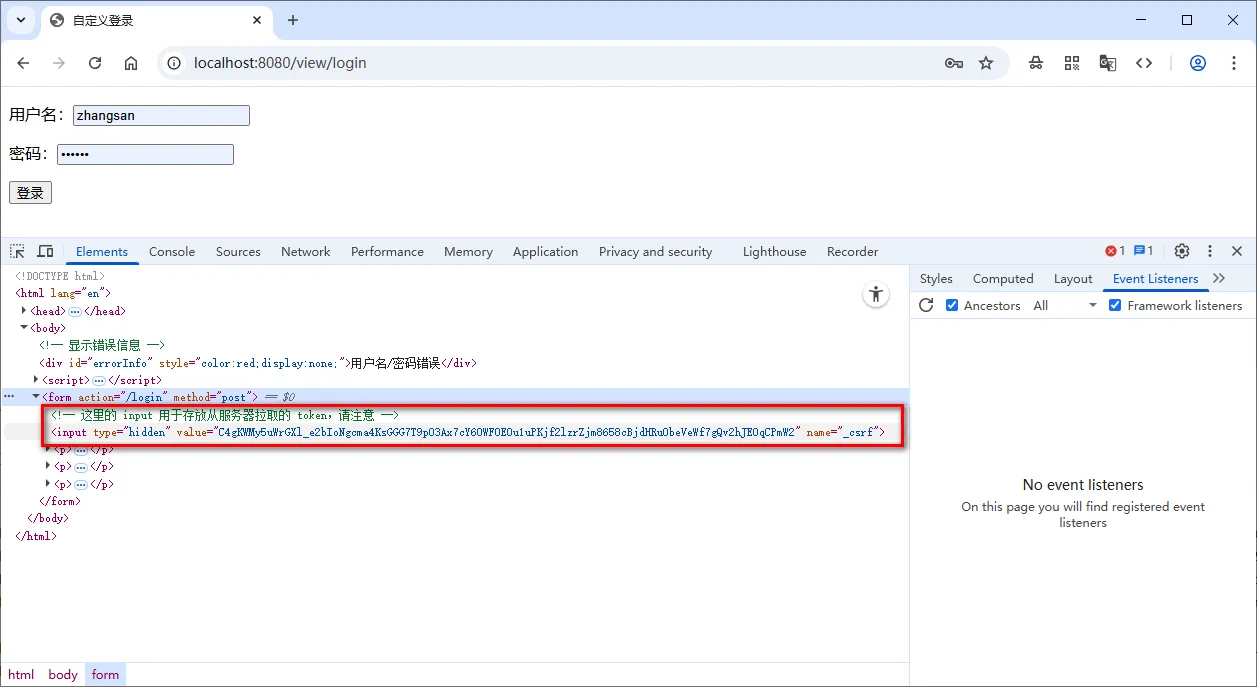
Task: Select the closing </form> tag line
Action: 60,501
